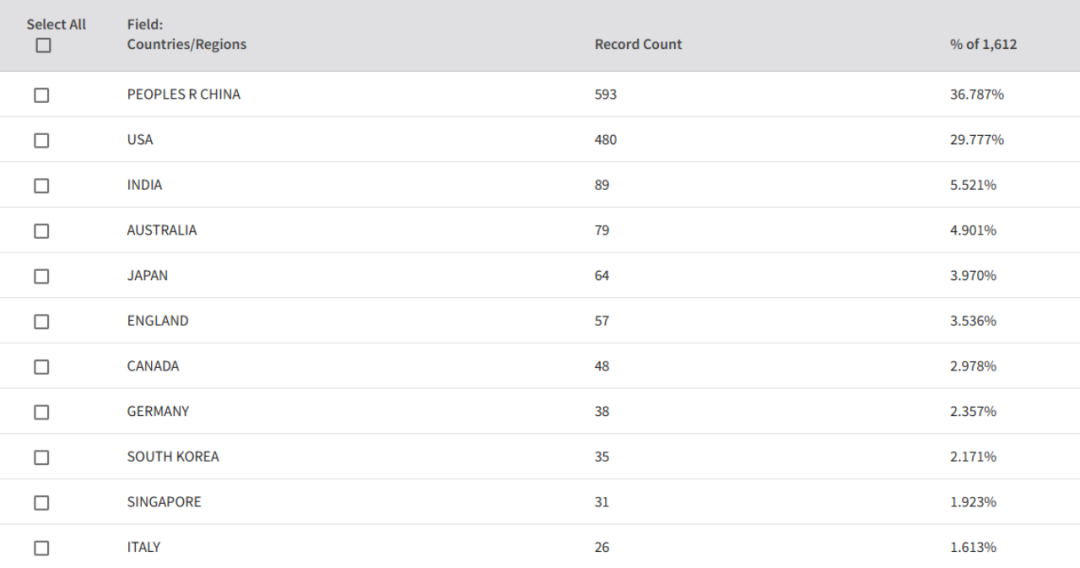Screen dimensions: 1080x568
Task: Select the INDIA checkbox
Action: 41,186
